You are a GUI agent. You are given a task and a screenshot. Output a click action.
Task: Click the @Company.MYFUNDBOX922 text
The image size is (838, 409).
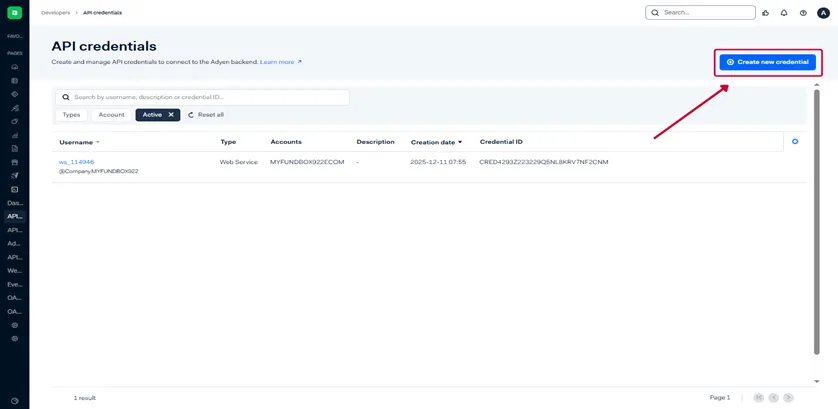99,171
